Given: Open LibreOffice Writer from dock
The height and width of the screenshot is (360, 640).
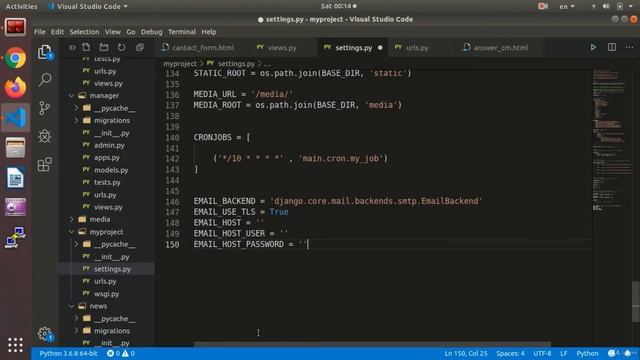Looking at the screenshot, I should [16, 178].
